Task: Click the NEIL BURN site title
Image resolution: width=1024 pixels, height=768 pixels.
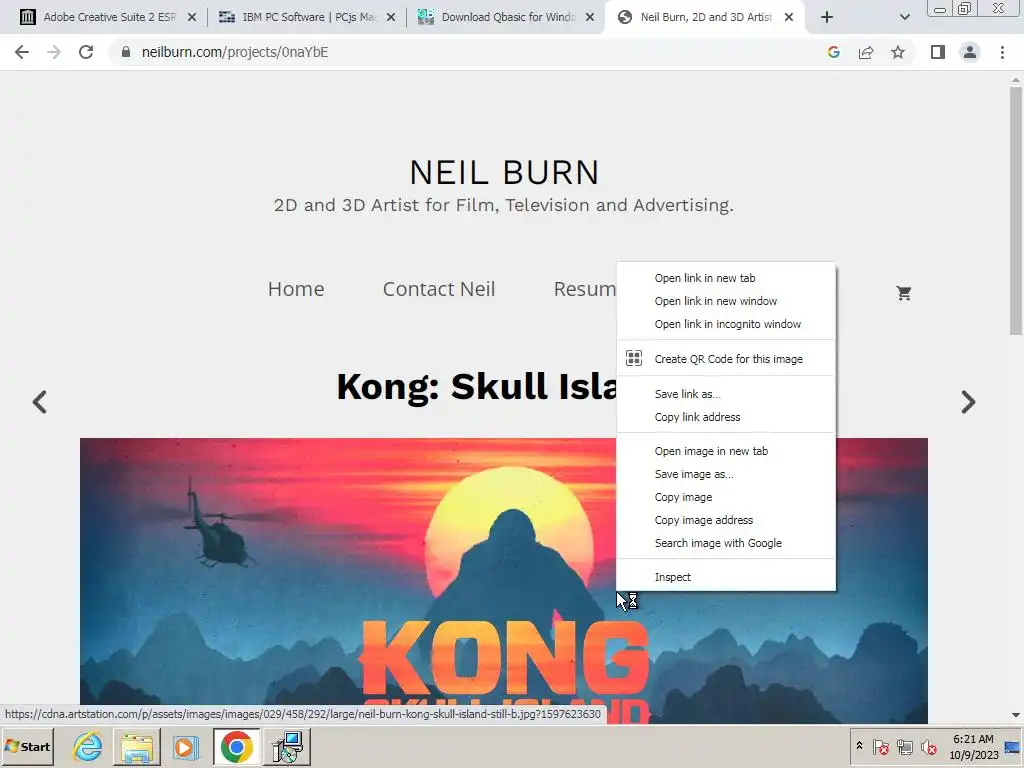Action: [x=504, y=173]
